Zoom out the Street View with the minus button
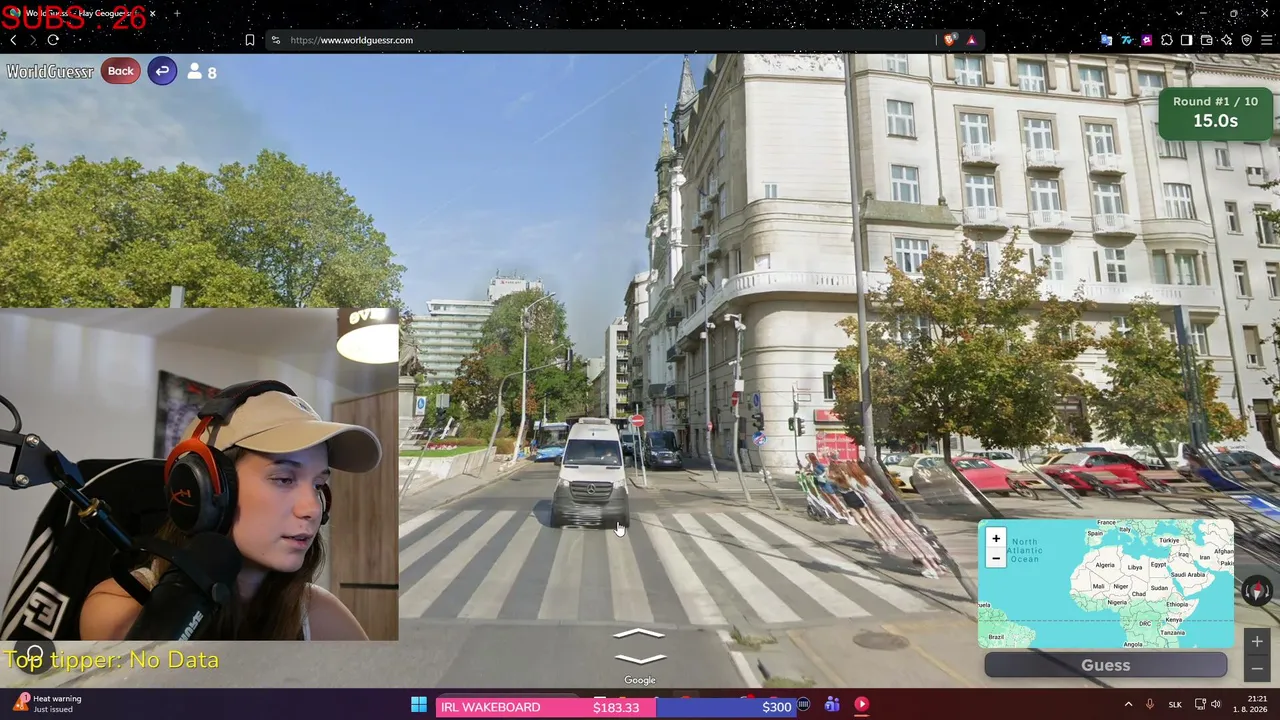This screenshot has width=1280, height=720. 1257,668
